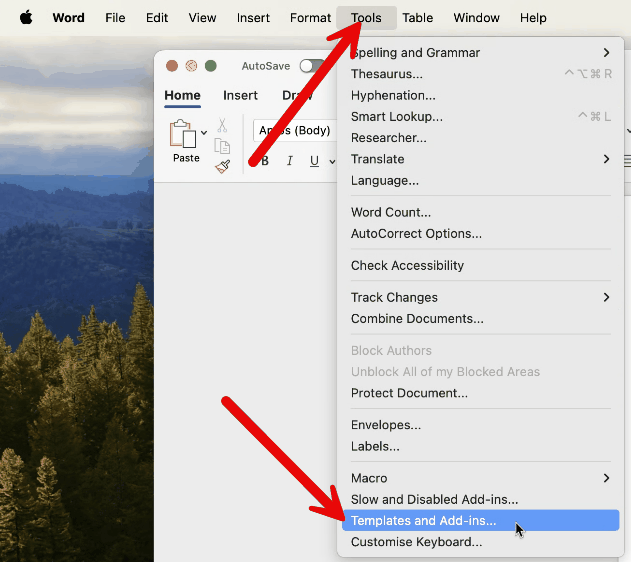Open the View menu
Image resolution: width=631 pixels, height=562 pixels.
click(202, 18)
